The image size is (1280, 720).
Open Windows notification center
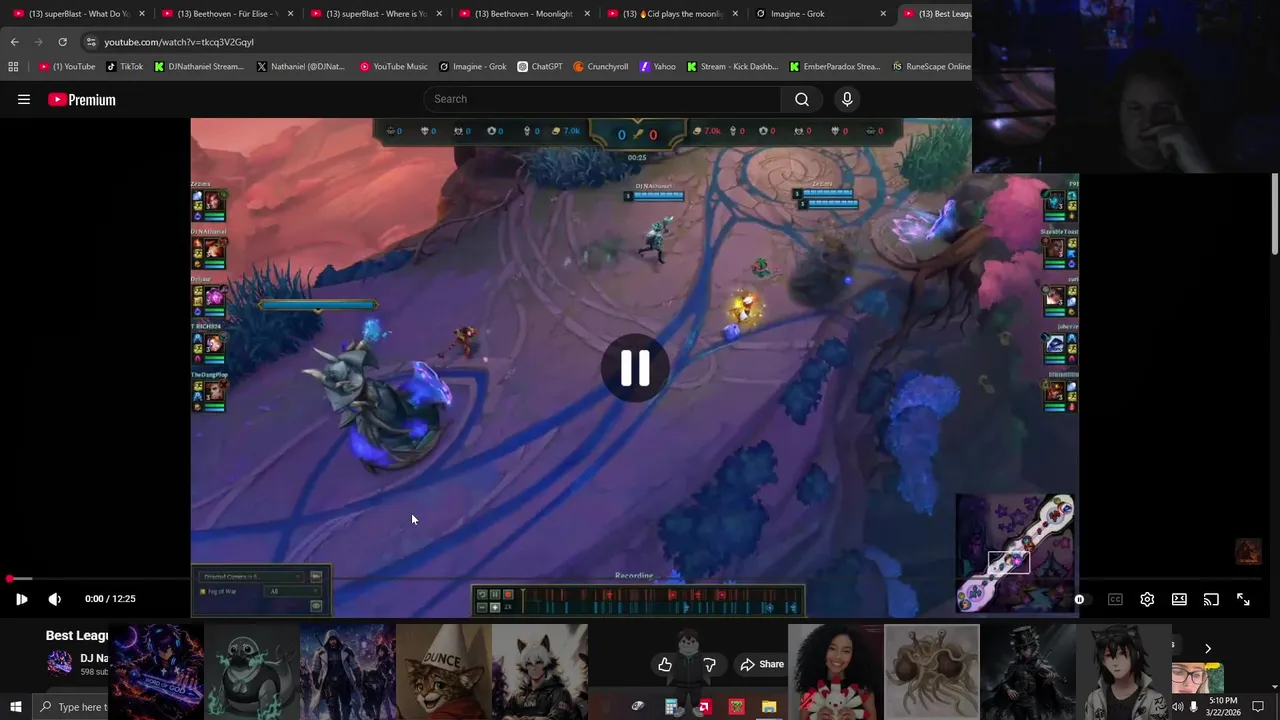pos(1260,707)
